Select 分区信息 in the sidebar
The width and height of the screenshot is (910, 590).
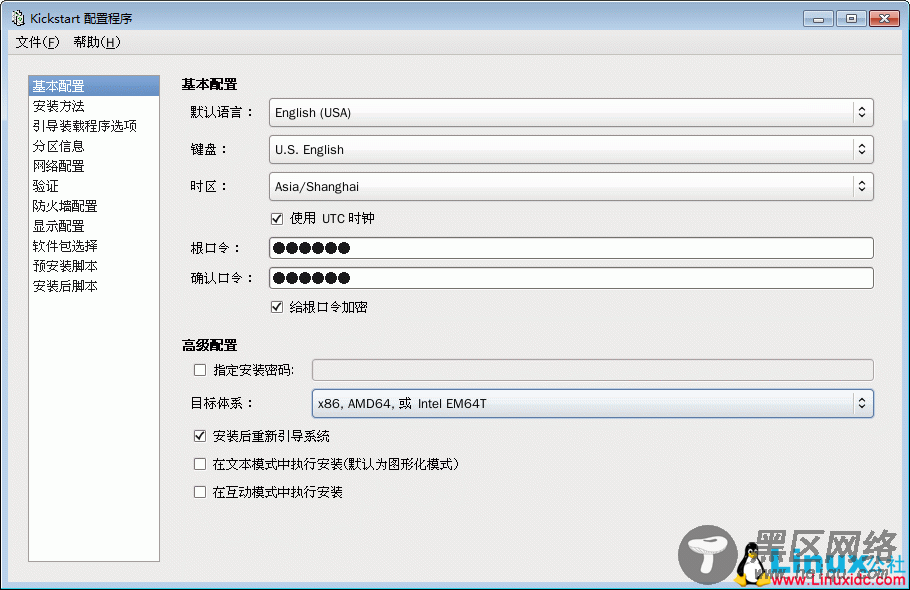click(94, 146)
